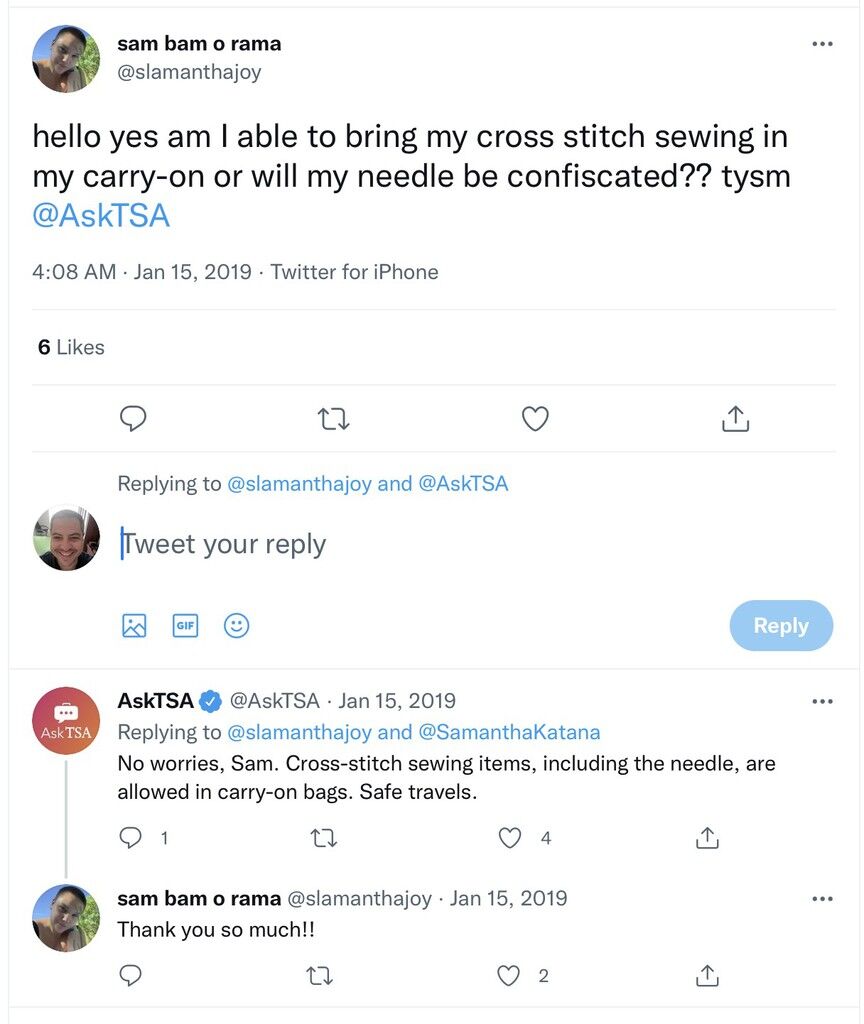Open more options on the main tweet
The width and height of the screenshot is (864, 1024).
pyautogui.click(x=822, y=44)
